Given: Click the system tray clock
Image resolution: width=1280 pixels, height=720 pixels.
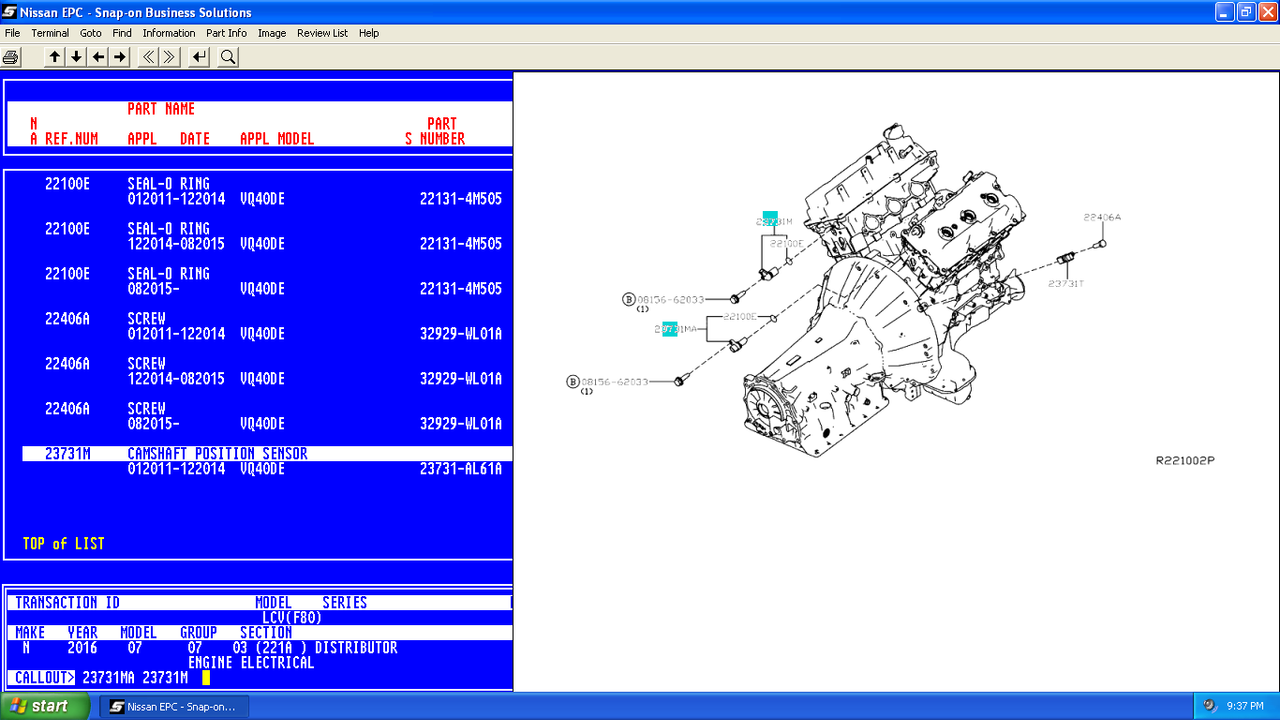Looking at the screenshot, I should [1245, 706].
